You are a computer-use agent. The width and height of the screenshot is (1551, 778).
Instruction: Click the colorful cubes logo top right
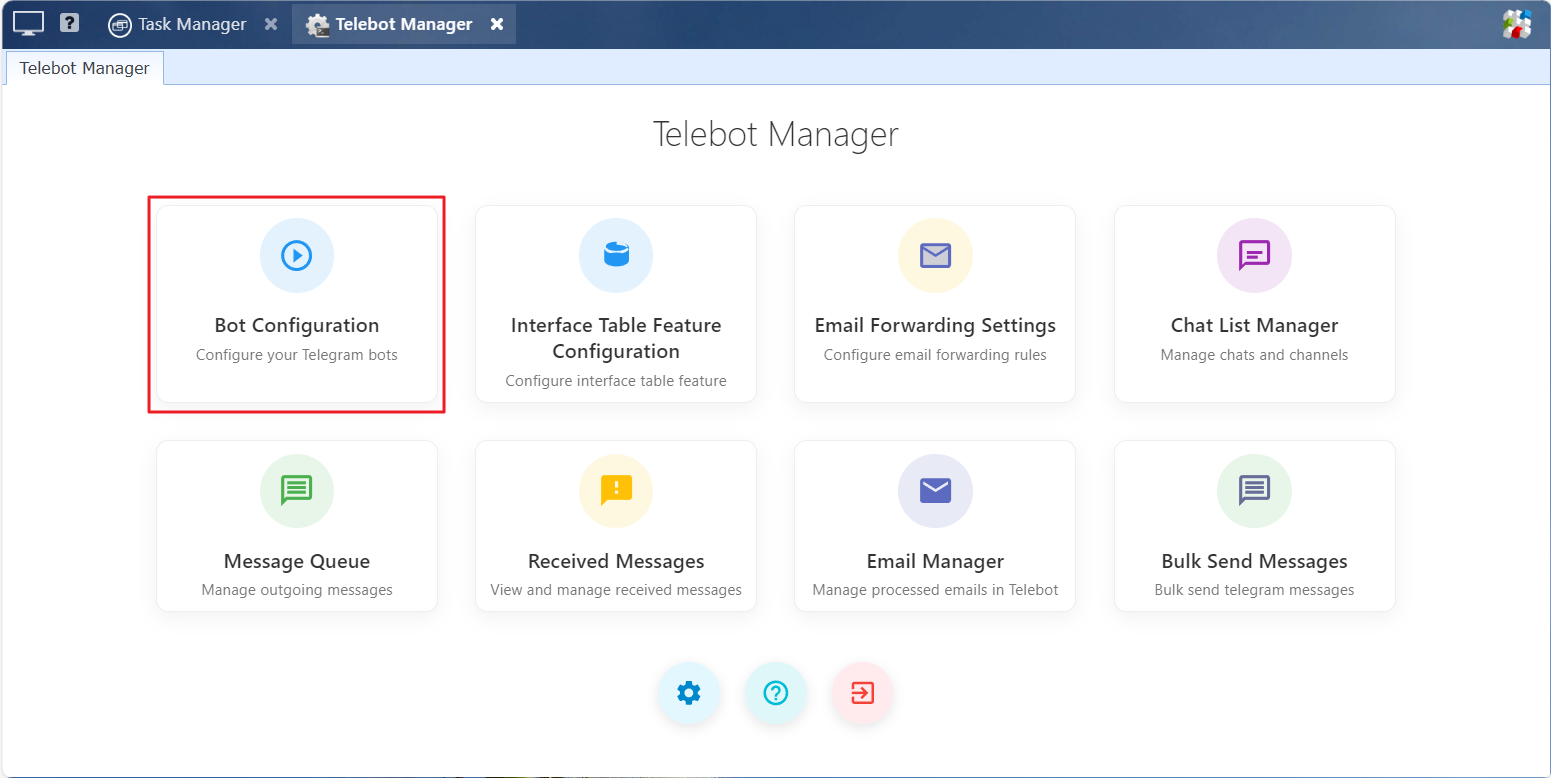coord(1517,24)
